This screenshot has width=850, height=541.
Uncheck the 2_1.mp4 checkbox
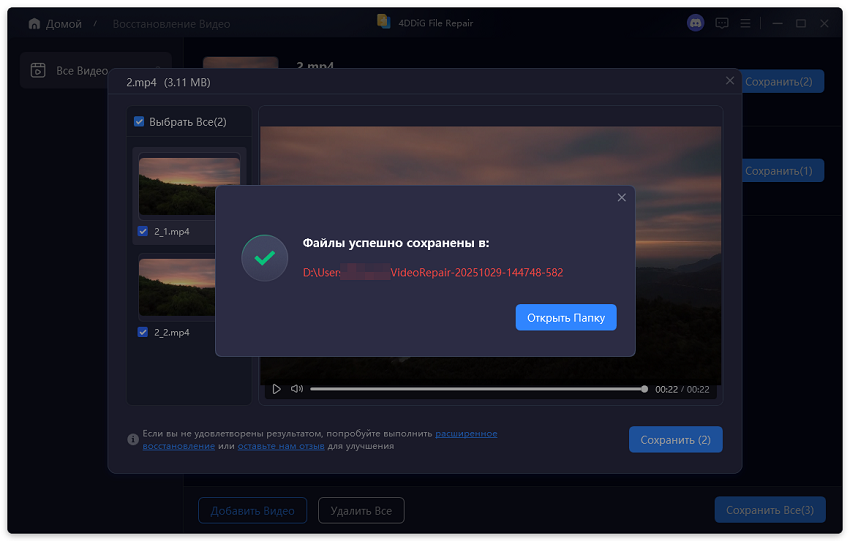pos(143,231)
